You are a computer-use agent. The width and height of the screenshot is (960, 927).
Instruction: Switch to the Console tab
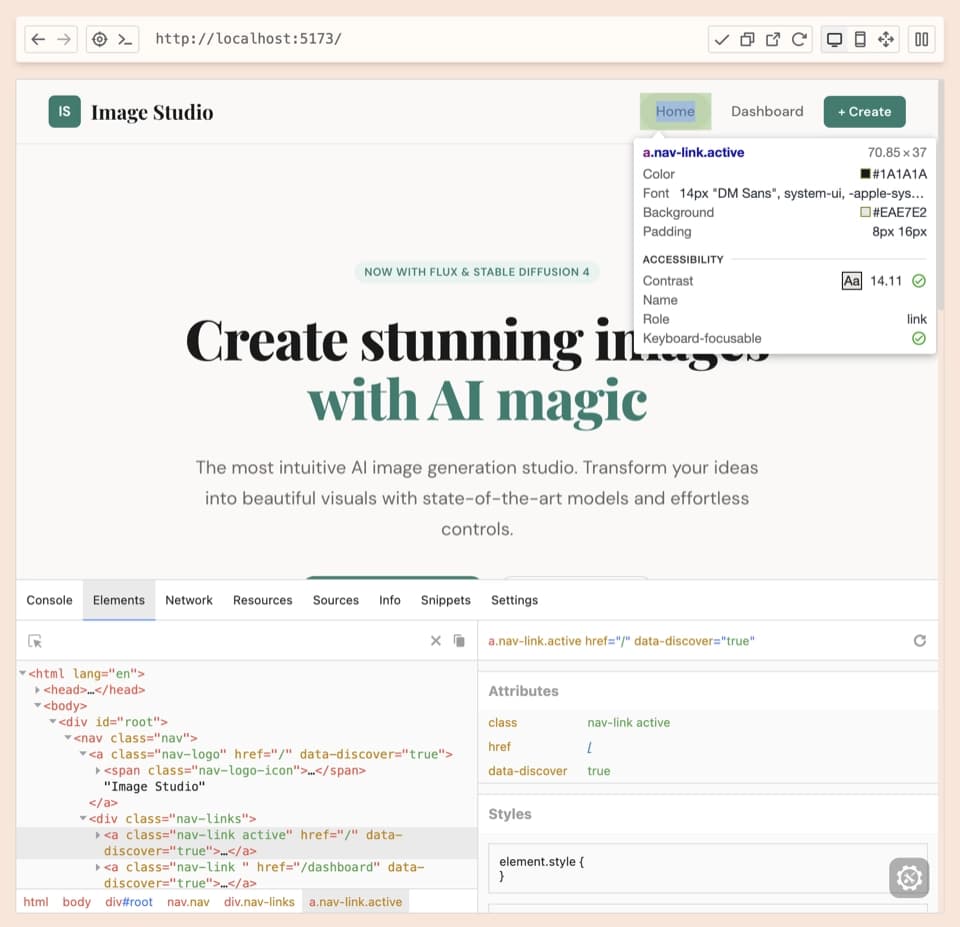(48, 600)
